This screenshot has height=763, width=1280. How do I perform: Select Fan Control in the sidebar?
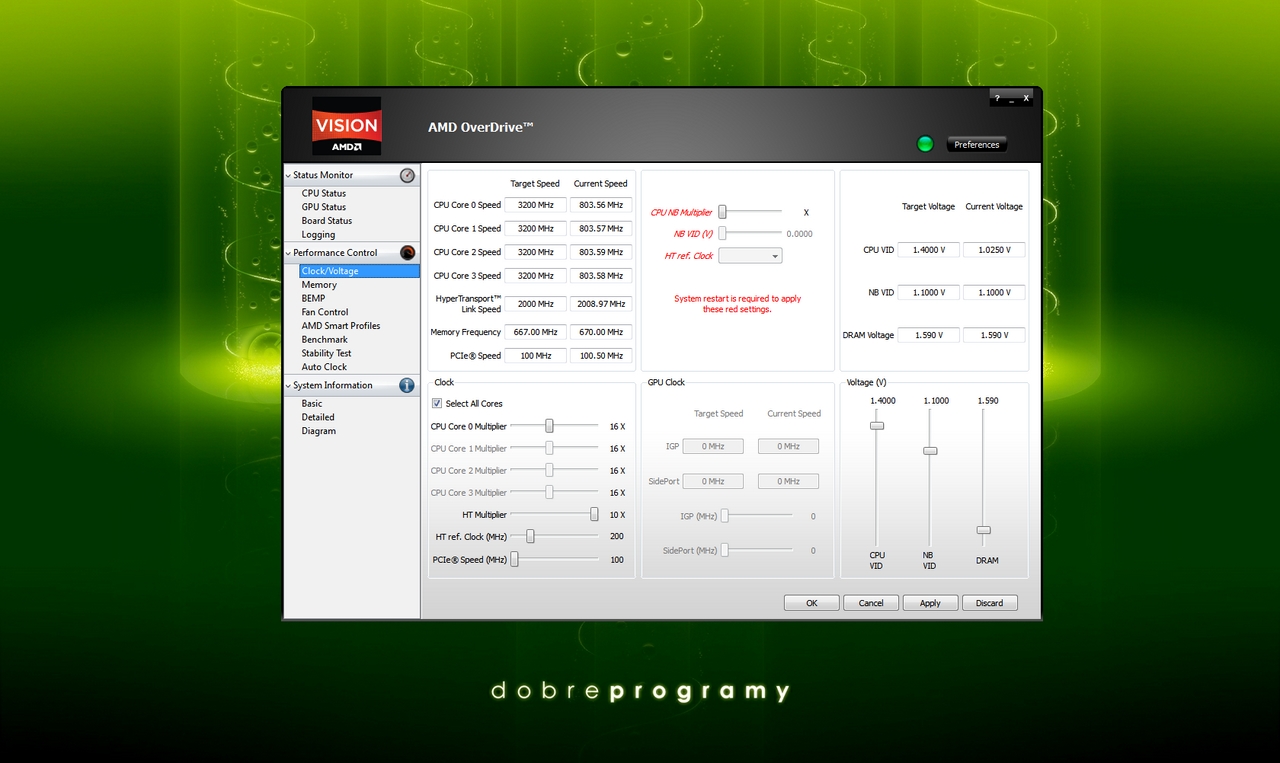325,312
